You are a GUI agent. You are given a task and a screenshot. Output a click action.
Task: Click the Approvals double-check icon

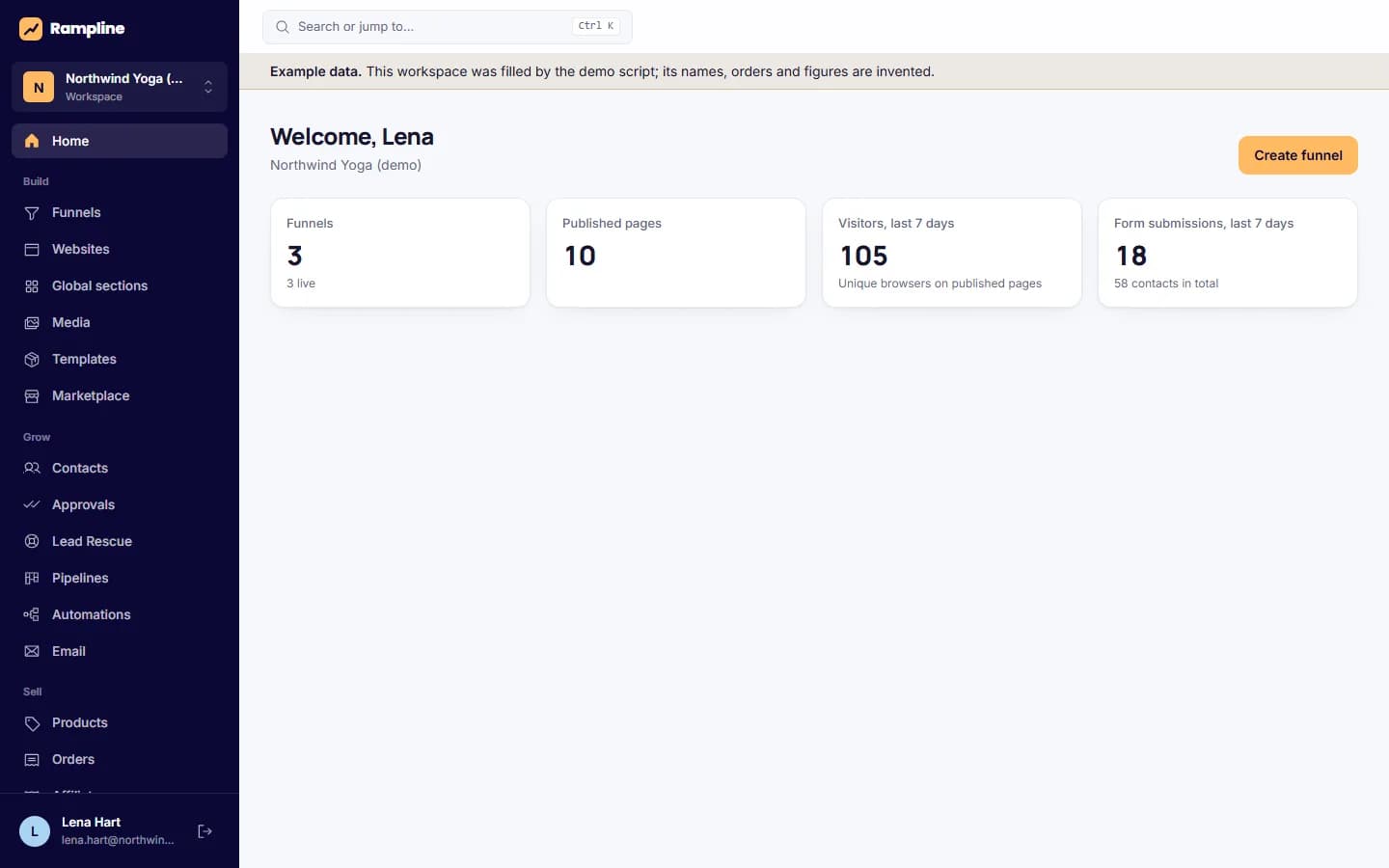pyautogui.click(x=32, y=504)
